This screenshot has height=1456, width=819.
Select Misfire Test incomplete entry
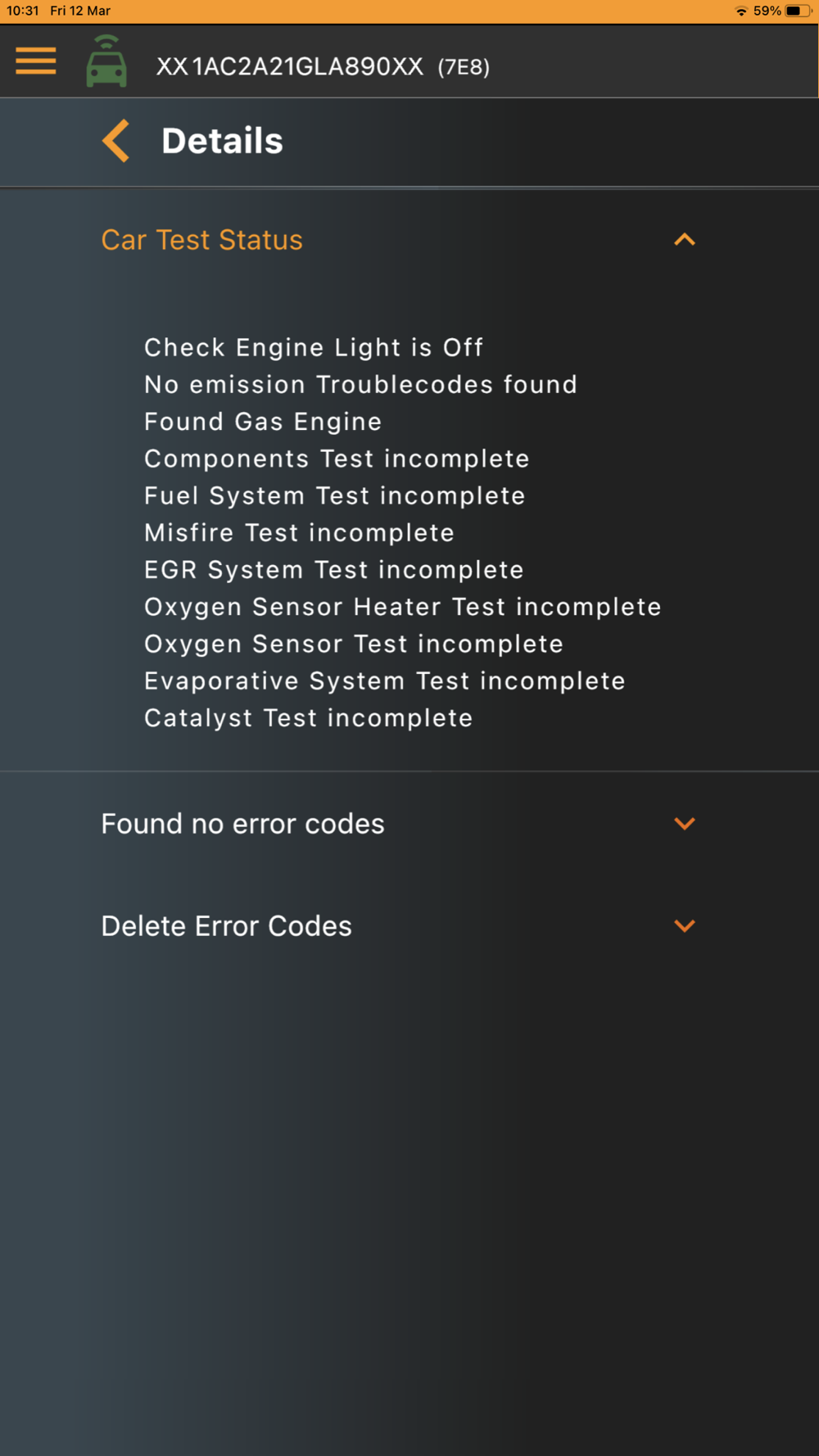point(299,533)
